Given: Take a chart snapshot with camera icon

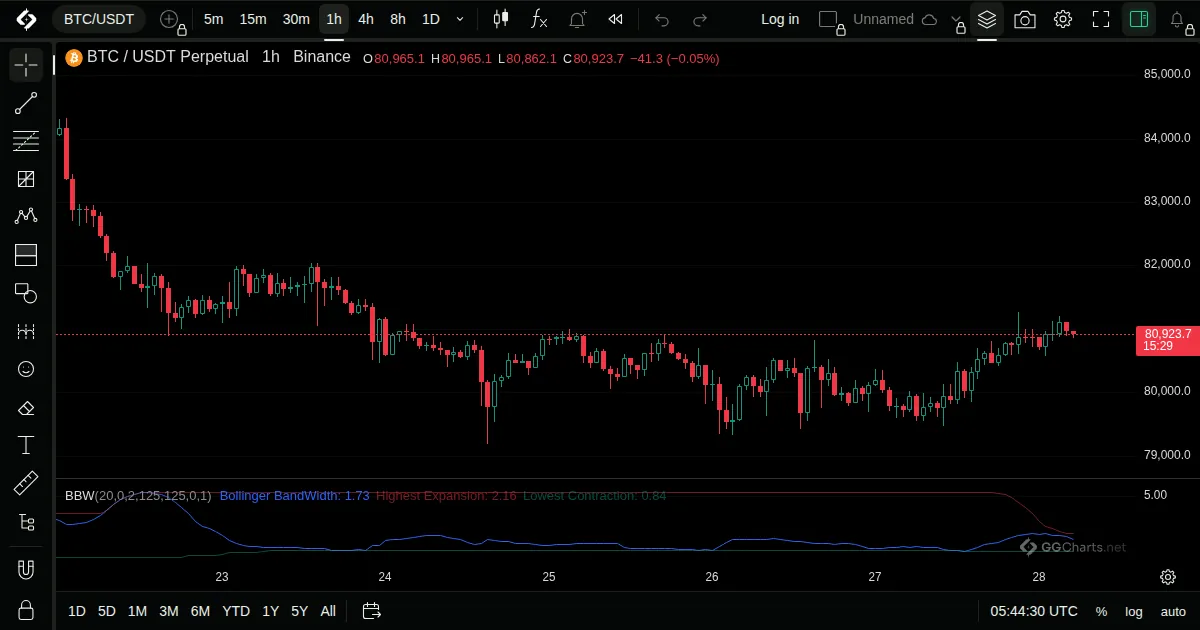Looking at the screenshot, I should coord(1025,19).
